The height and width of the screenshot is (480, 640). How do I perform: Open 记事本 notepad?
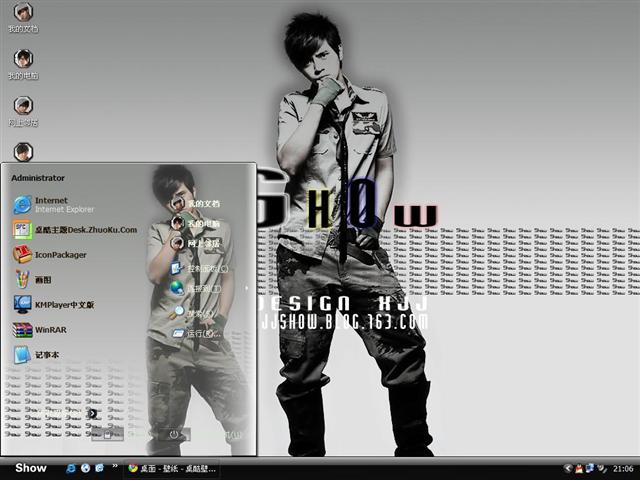48,355
